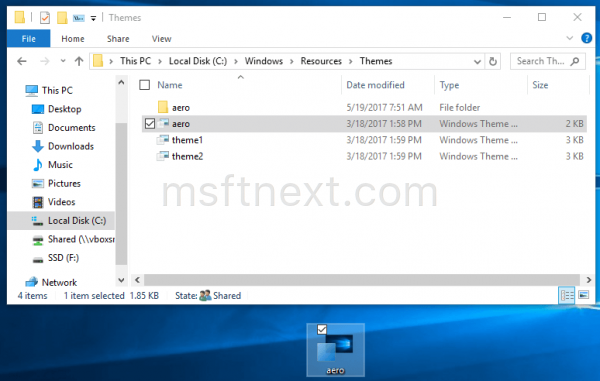Image resolution: width=600 pixels, height=381 pixels.
Task: Switch to Details view in the status bar
Action: [567, 295]
